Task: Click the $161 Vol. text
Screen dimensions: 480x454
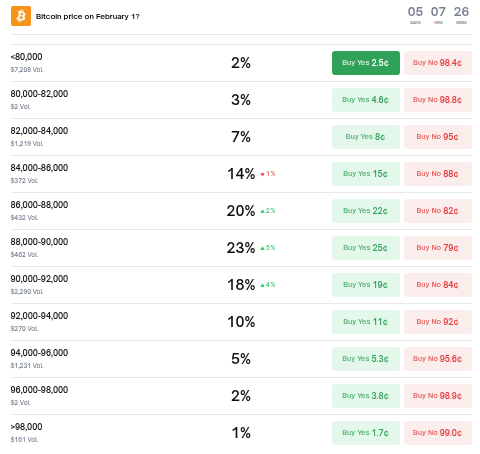Action: (x=24, y=440)
